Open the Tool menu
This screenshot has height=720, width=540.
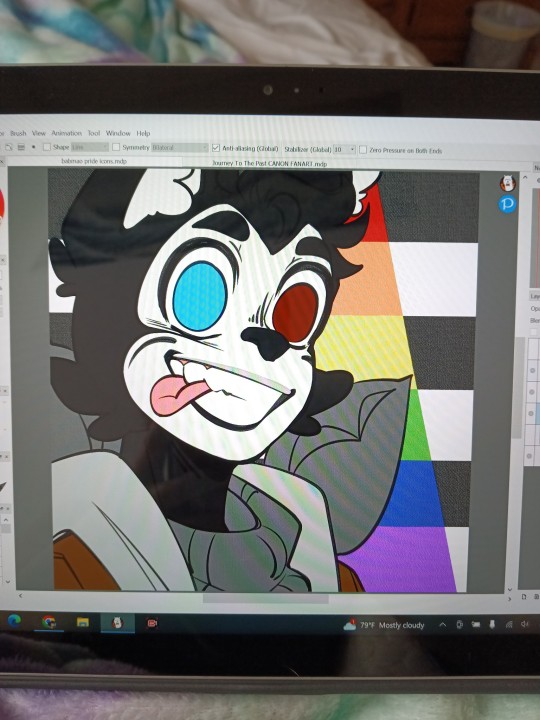(94, 133)
